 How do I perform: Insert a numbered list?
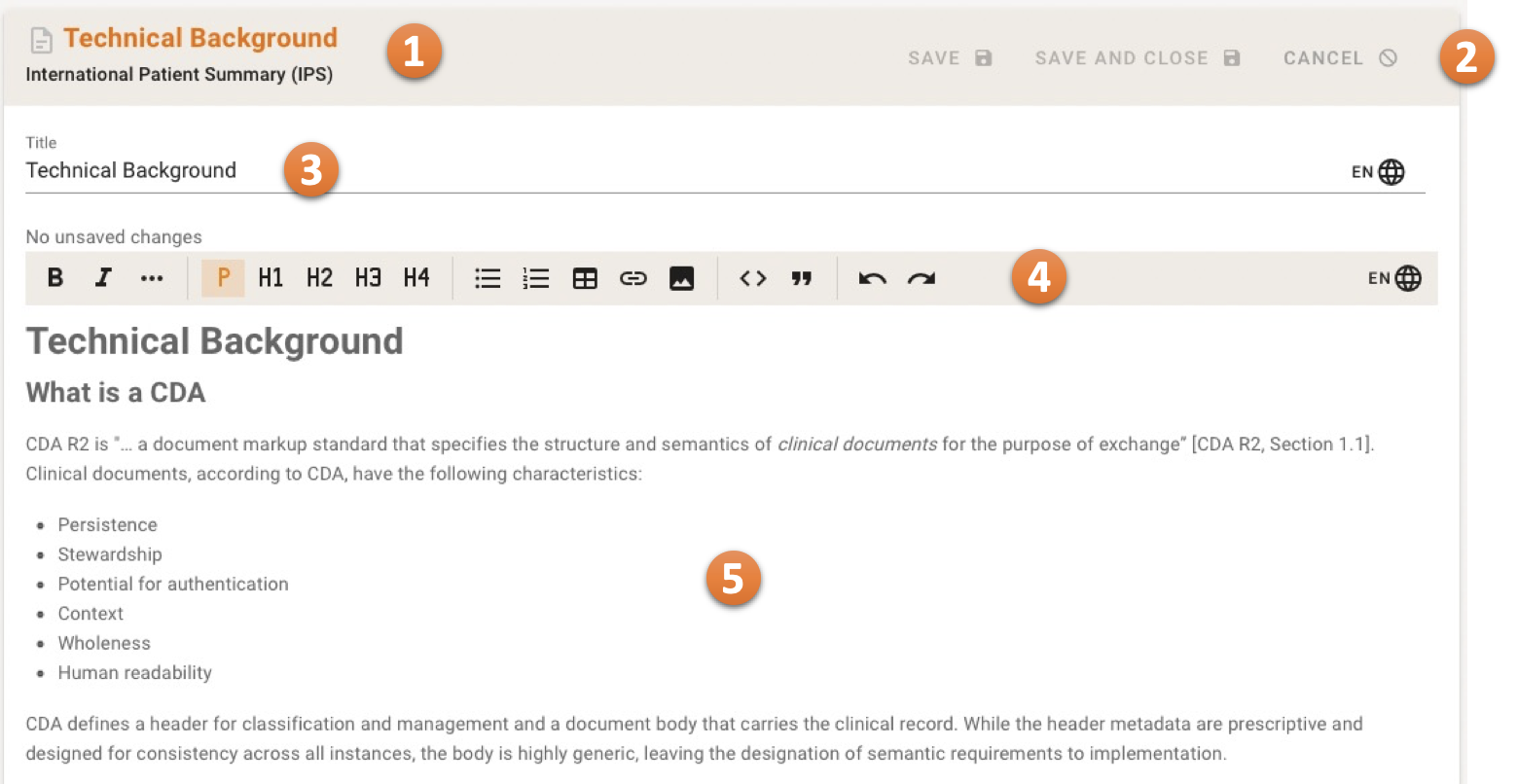click(x=536, y=279)
